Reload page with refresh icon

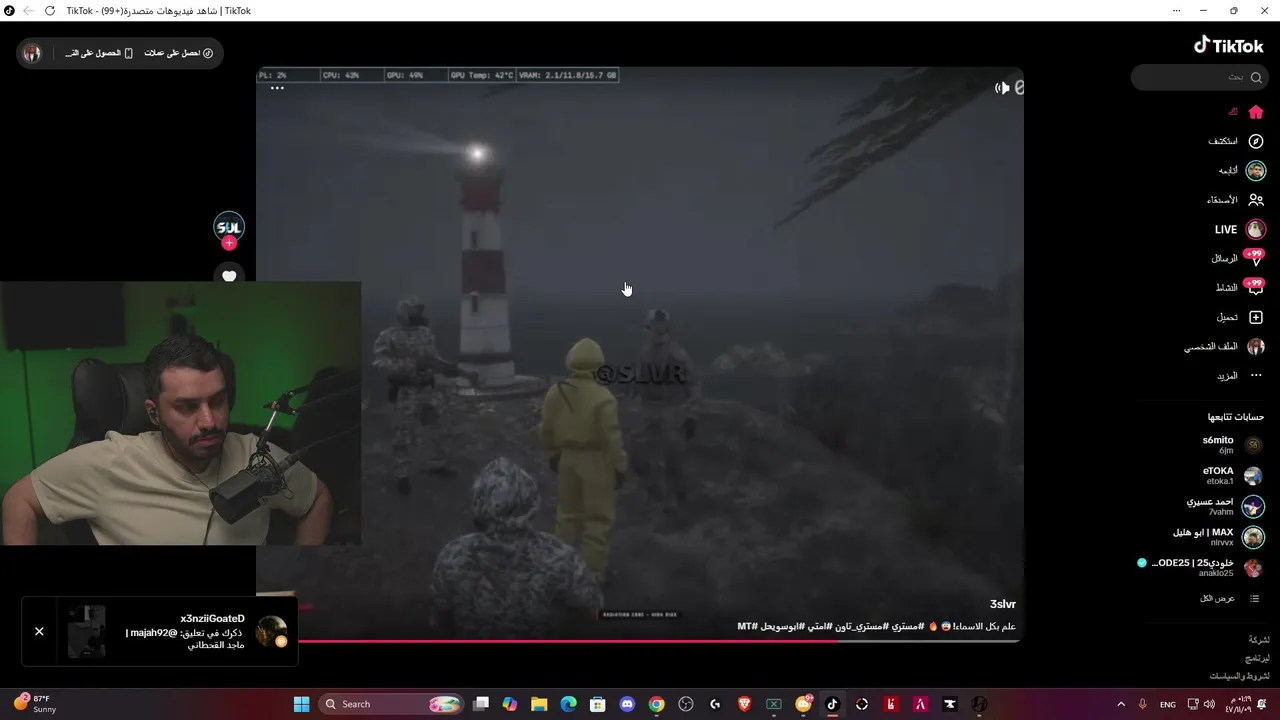(x=50, y=10)
